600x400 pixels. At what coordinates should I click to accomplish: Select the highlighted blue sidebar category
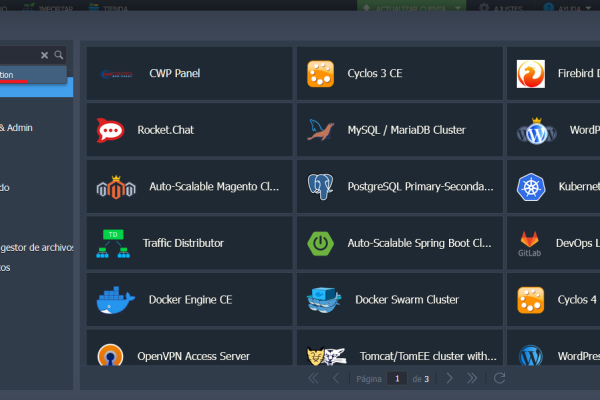tap(36, 87)
